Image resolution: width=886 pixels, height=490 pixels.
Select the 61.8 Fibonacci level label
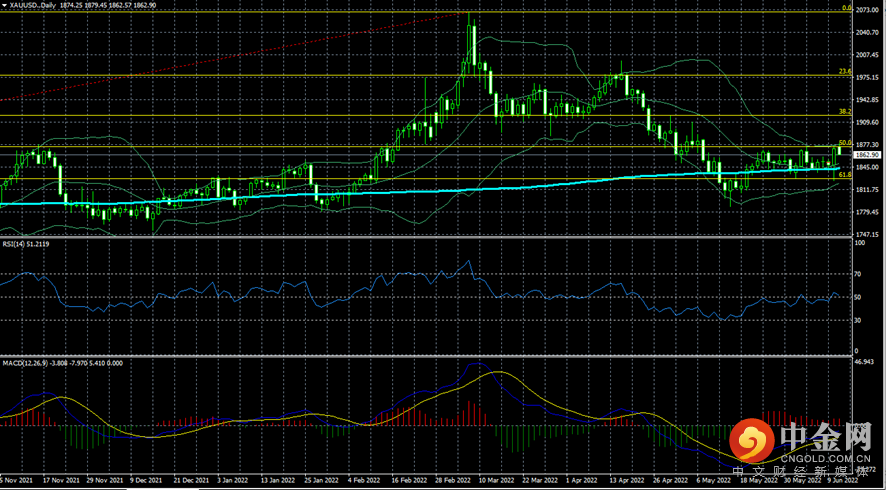tap(845, 175)
